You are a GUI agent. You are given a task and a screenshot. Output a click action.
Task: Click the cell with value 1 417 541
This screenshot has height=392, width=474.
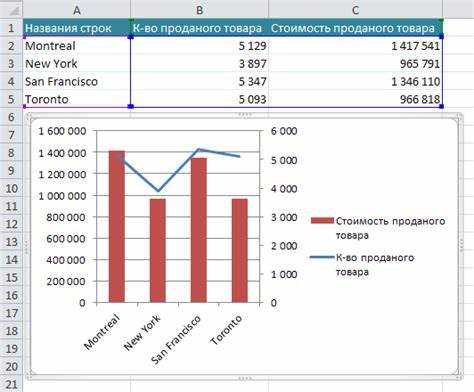point(355,46)
